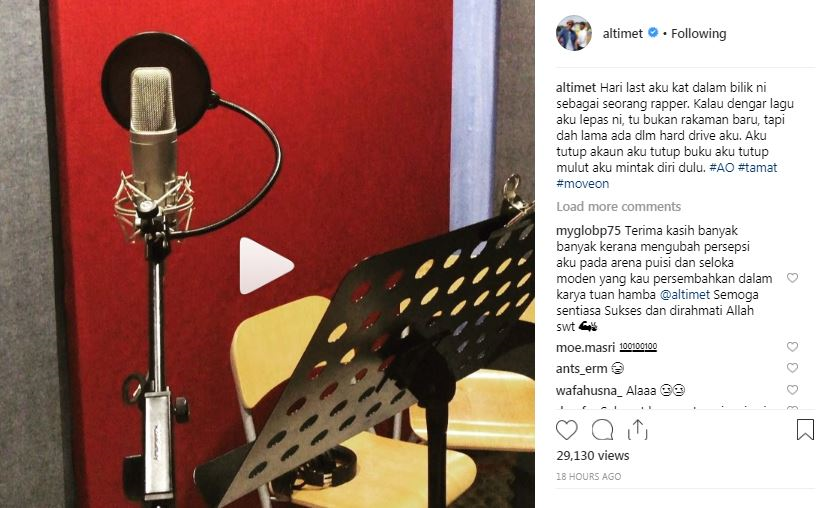Open the comment bubble icon
This screenshot has width=820, height=508.
coord(602,430)
